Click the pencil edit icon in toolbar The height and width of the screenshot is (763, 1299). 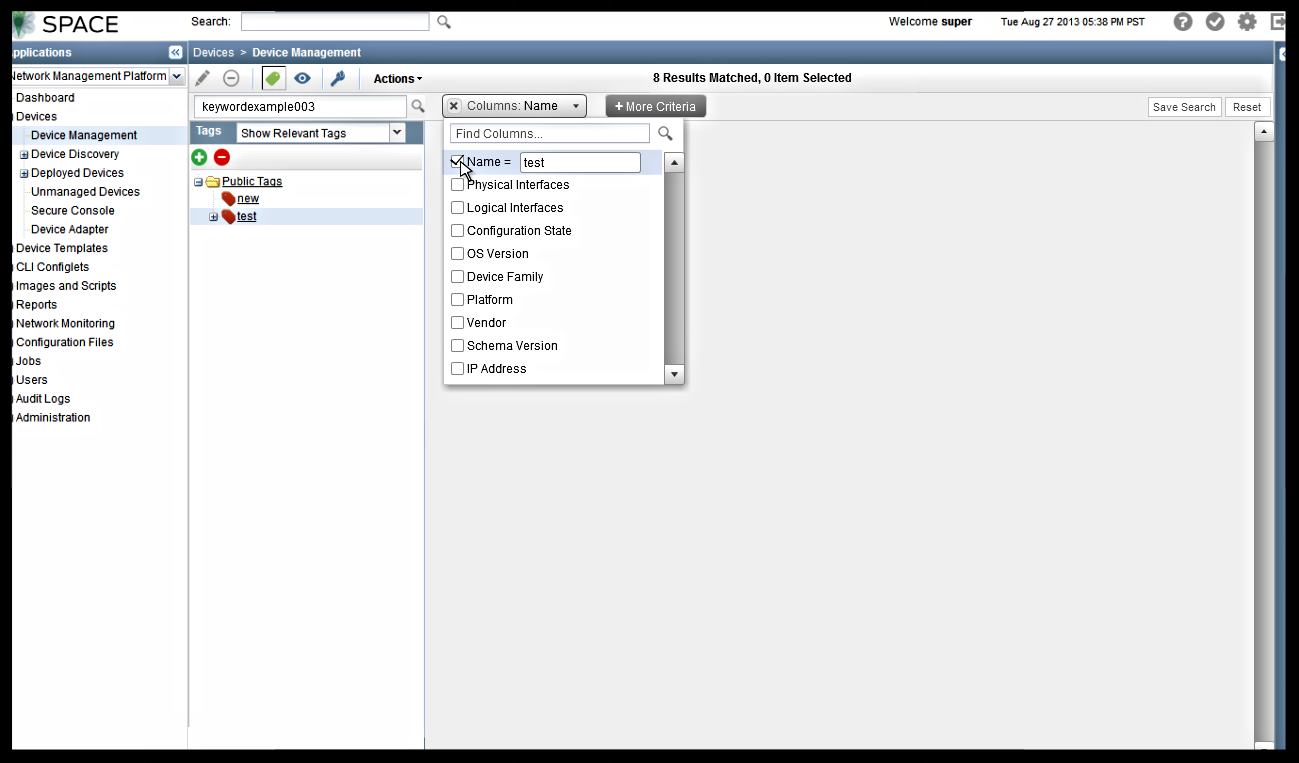(203, 78)
